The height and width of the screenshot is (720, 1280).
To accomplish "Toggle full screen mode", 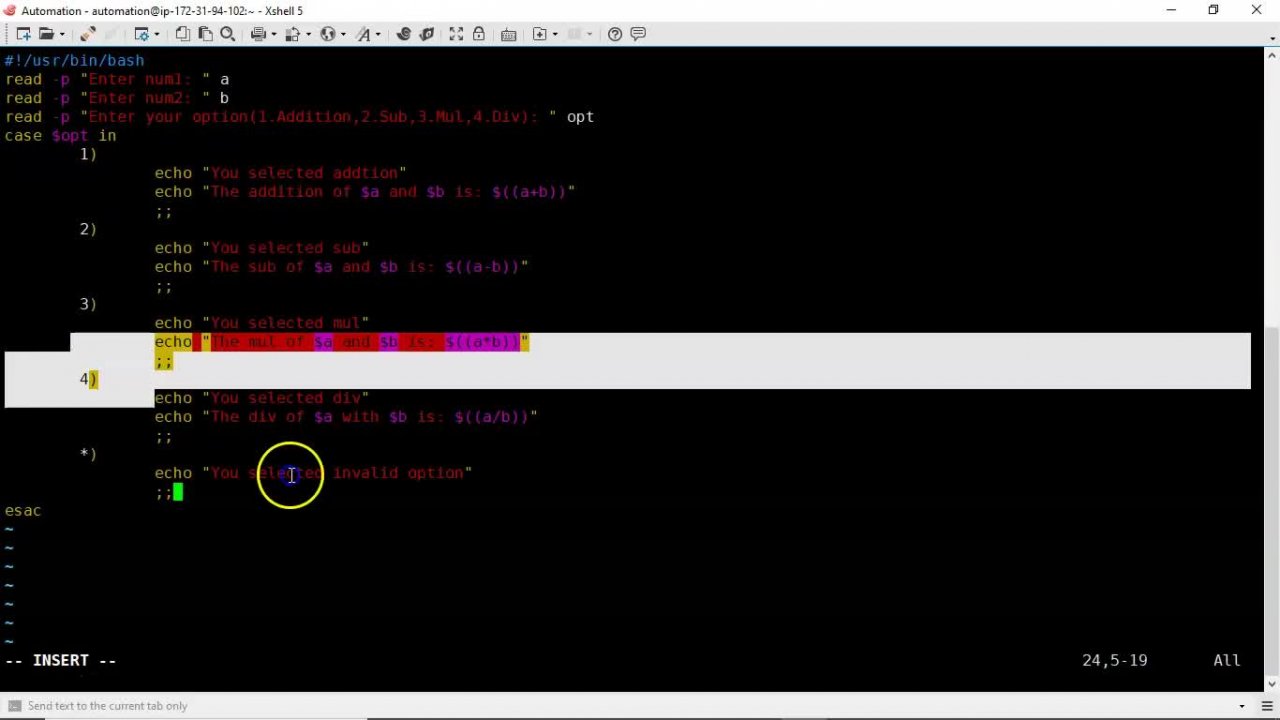I will (x=454, y=34).
